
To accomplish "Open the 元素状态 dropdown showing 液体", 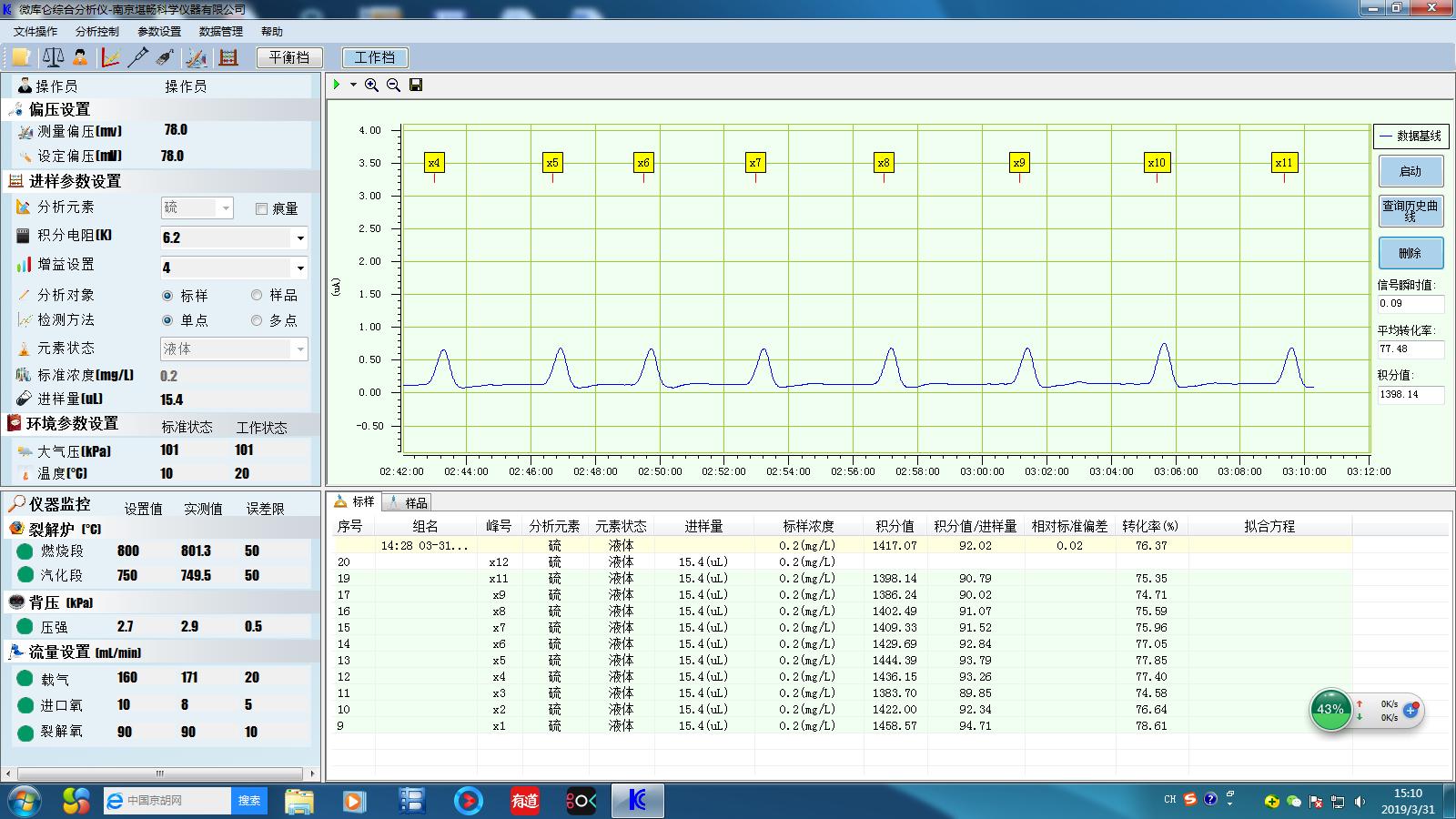I will [234, 349].
